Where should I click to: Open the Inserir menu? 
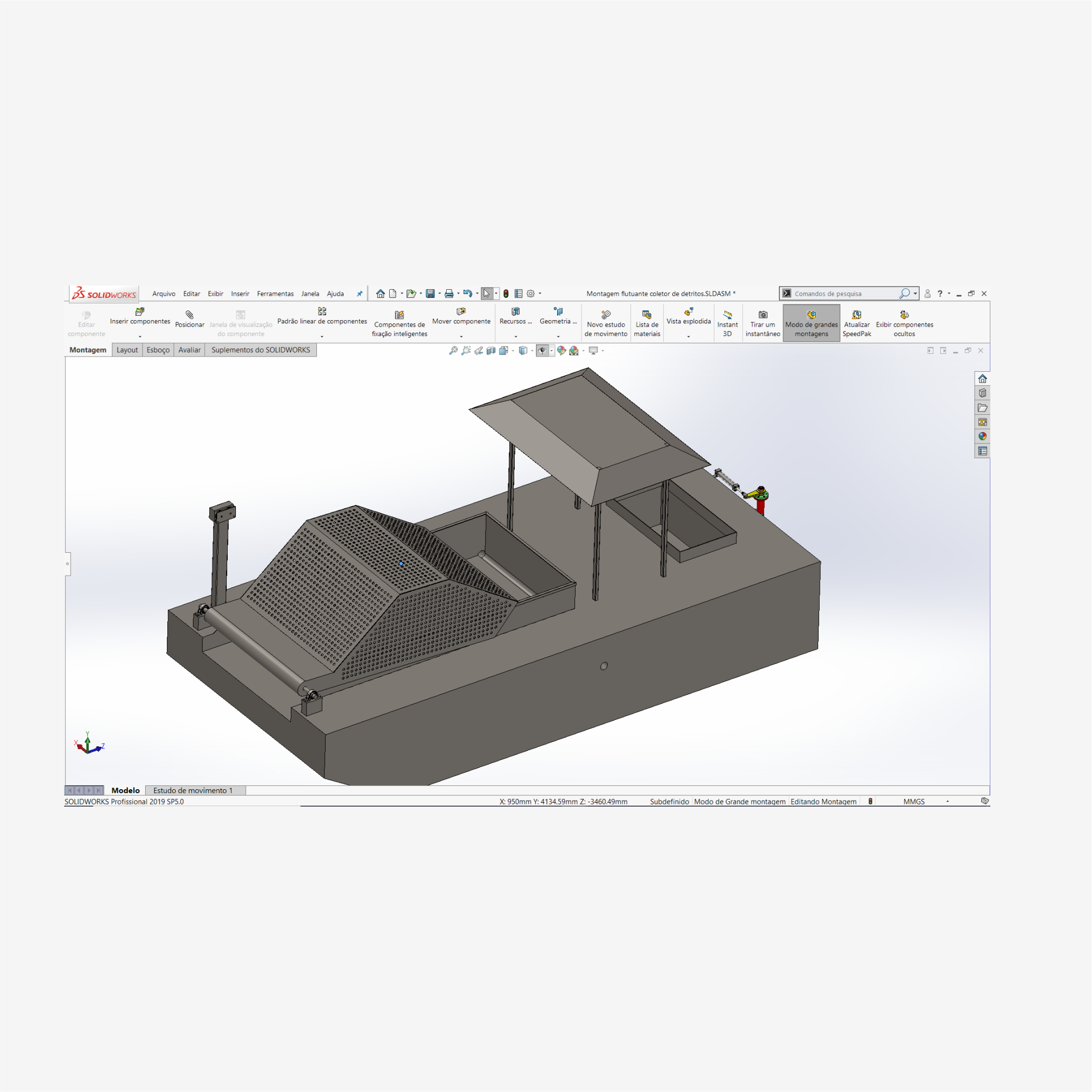(240, 294)
